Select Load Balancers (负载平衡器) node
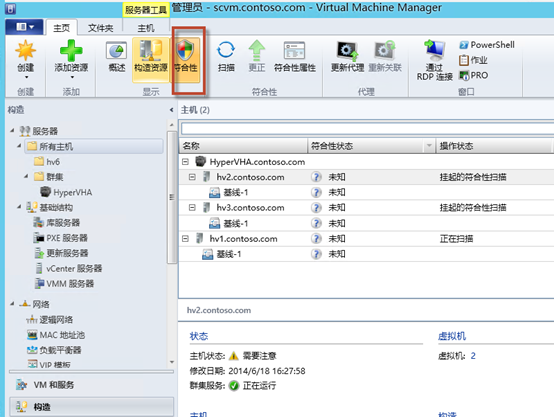 click(x=54, y=350)
